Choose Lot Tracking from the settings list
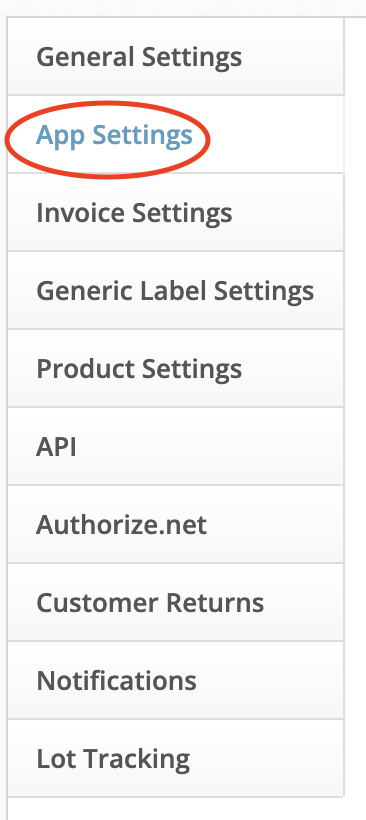This screenshot has width=366, height=820. (x=176, y=758)
